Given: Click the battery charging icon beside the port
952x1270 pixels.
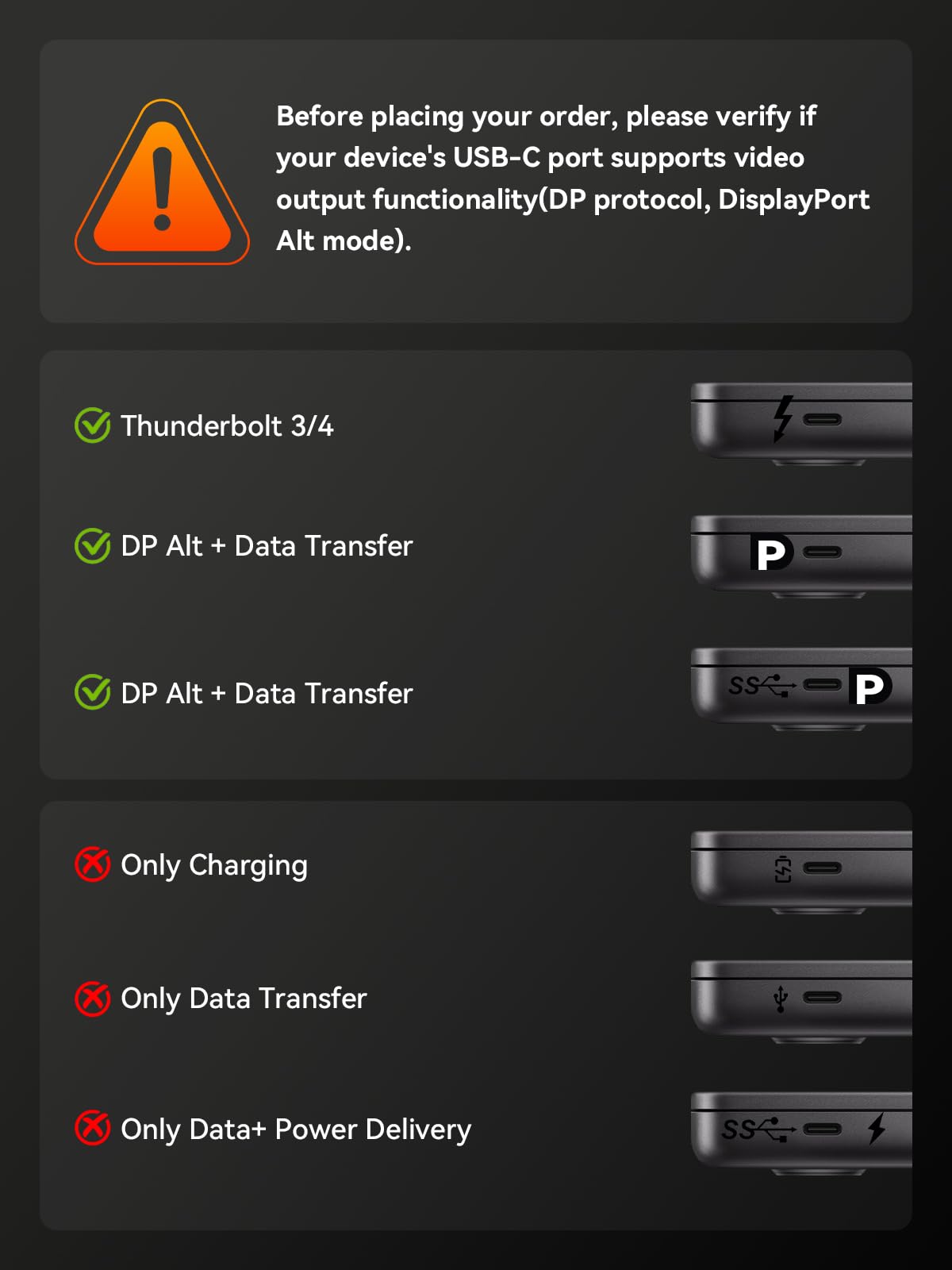Looking at the screenshot, I should pos(783,869).
